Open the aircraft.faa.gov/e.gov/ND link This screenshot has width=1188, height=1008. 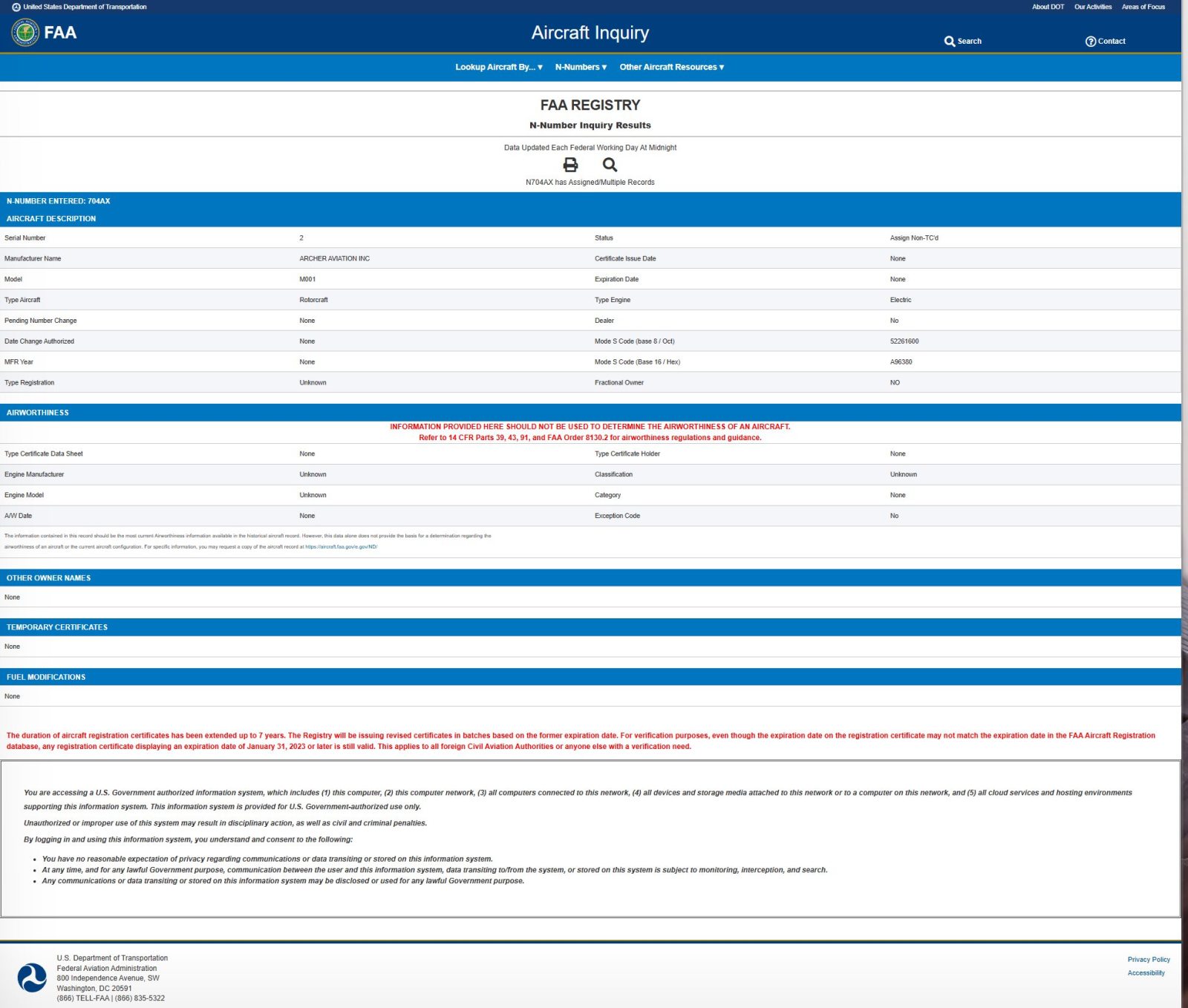[342, 547]
